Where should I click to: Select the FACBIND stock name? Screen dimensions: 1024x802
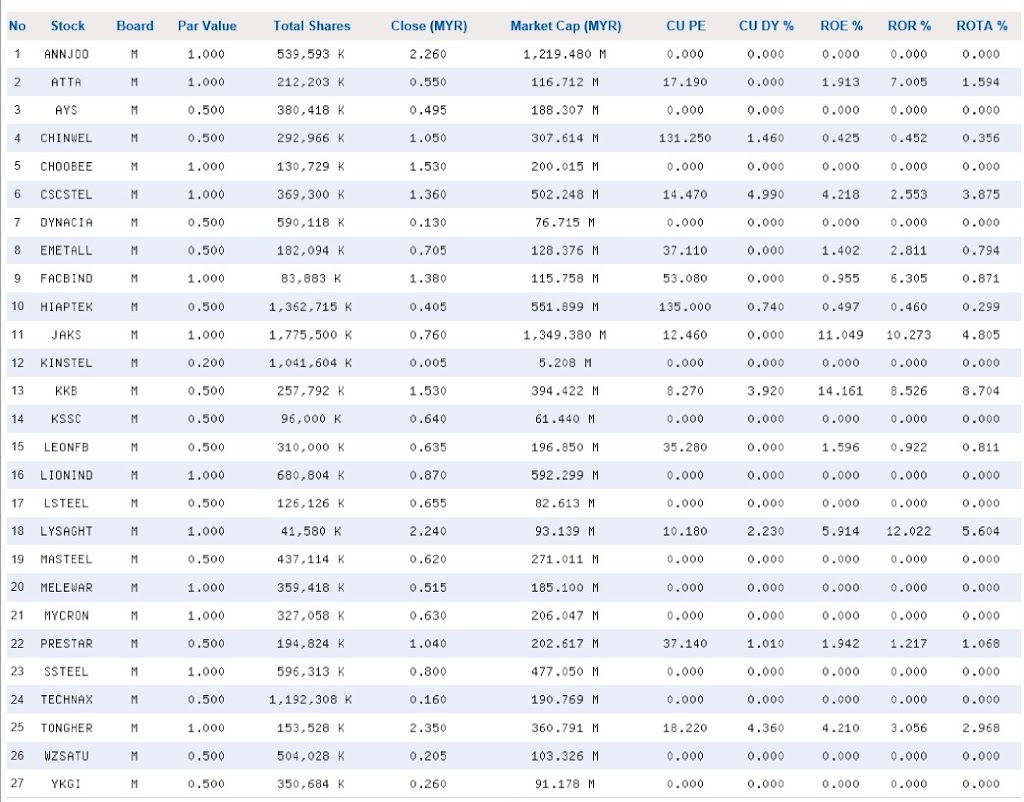pyautogui.click(x=66, y=279)
